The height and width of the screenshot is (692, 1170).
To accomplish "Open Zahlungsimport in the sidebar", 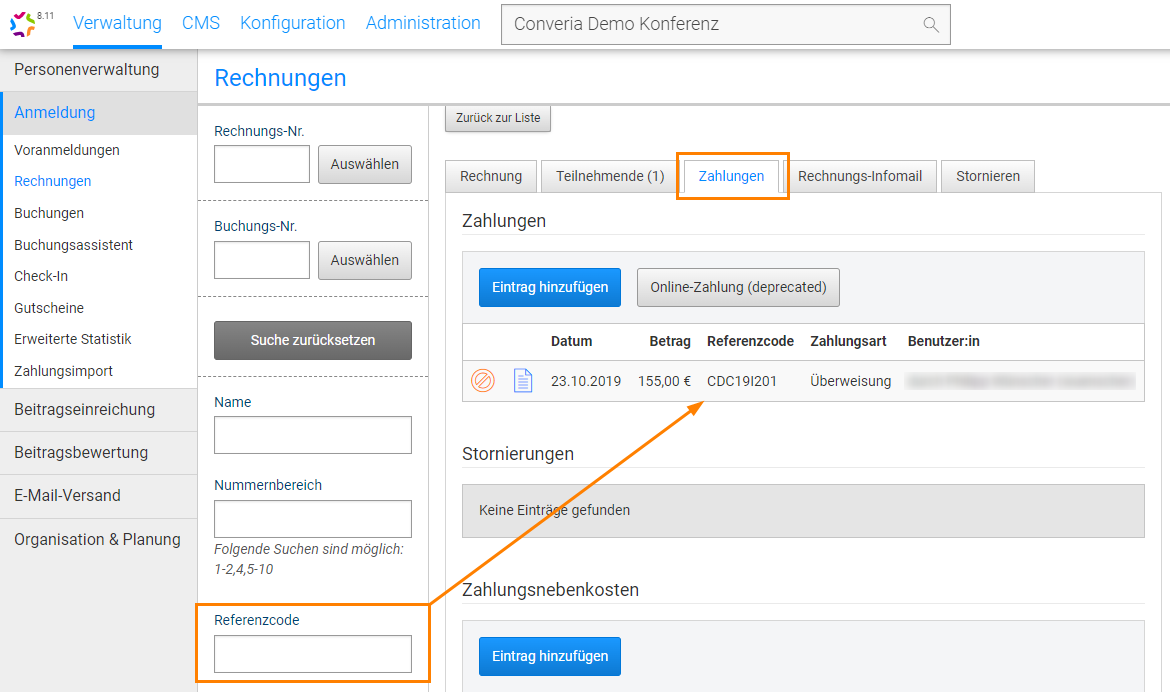I will [63, 371].
